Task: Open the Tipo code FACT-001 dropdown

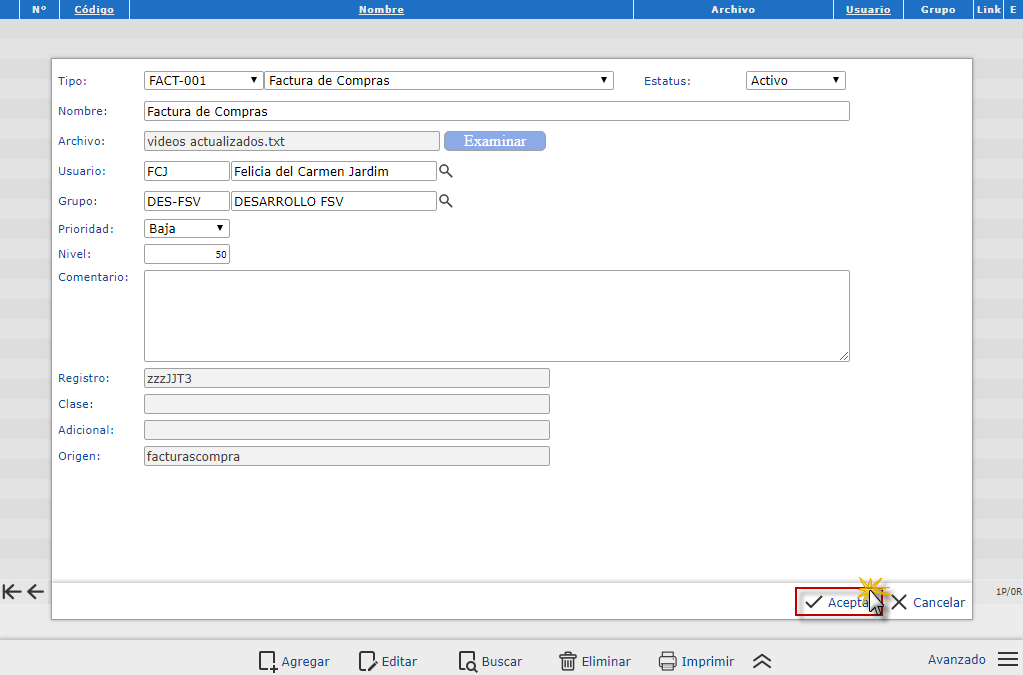Action: tap(203, 80)
